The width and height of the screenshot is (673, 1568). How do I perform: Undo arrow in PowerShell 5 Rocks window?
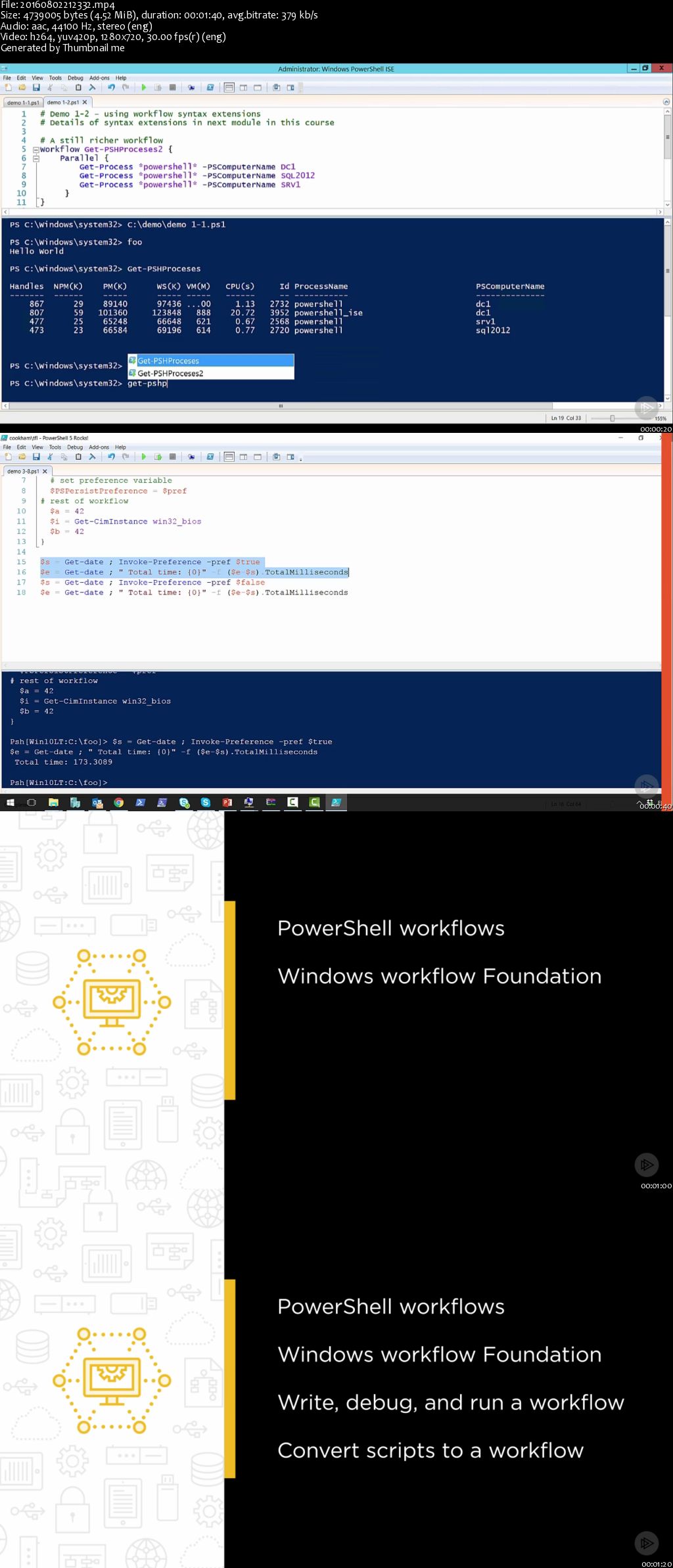coord(111,457)
